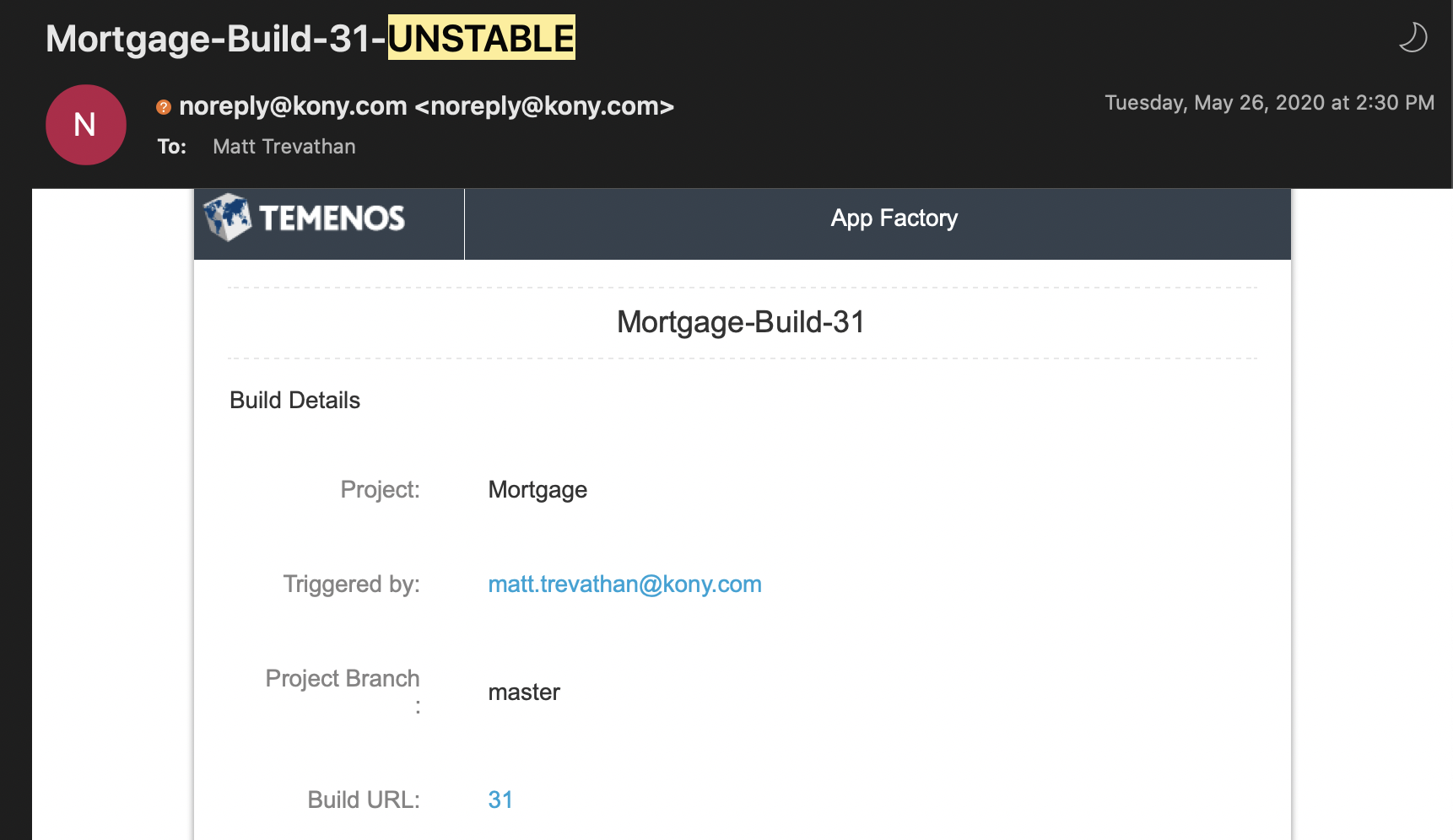Select recipient Matt Trevathan
This screenshot has height=840, width=1453.
coord(284,146)
